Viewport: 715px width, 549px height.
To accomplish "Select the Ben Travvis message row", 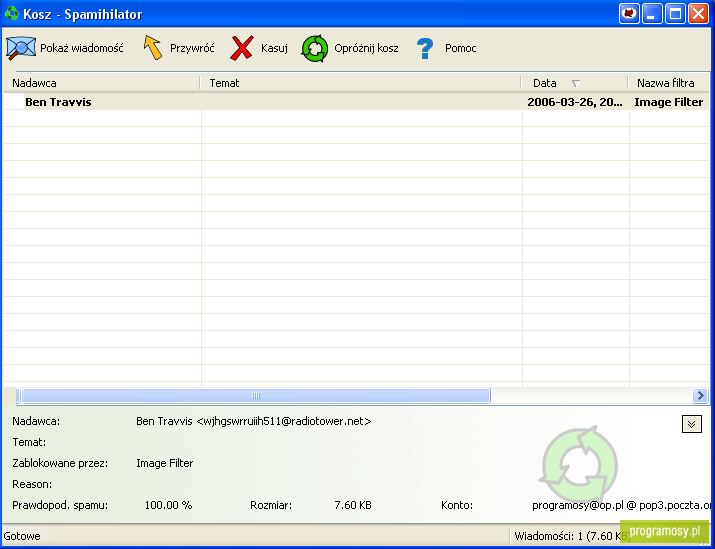I will (x=357, y=102).
